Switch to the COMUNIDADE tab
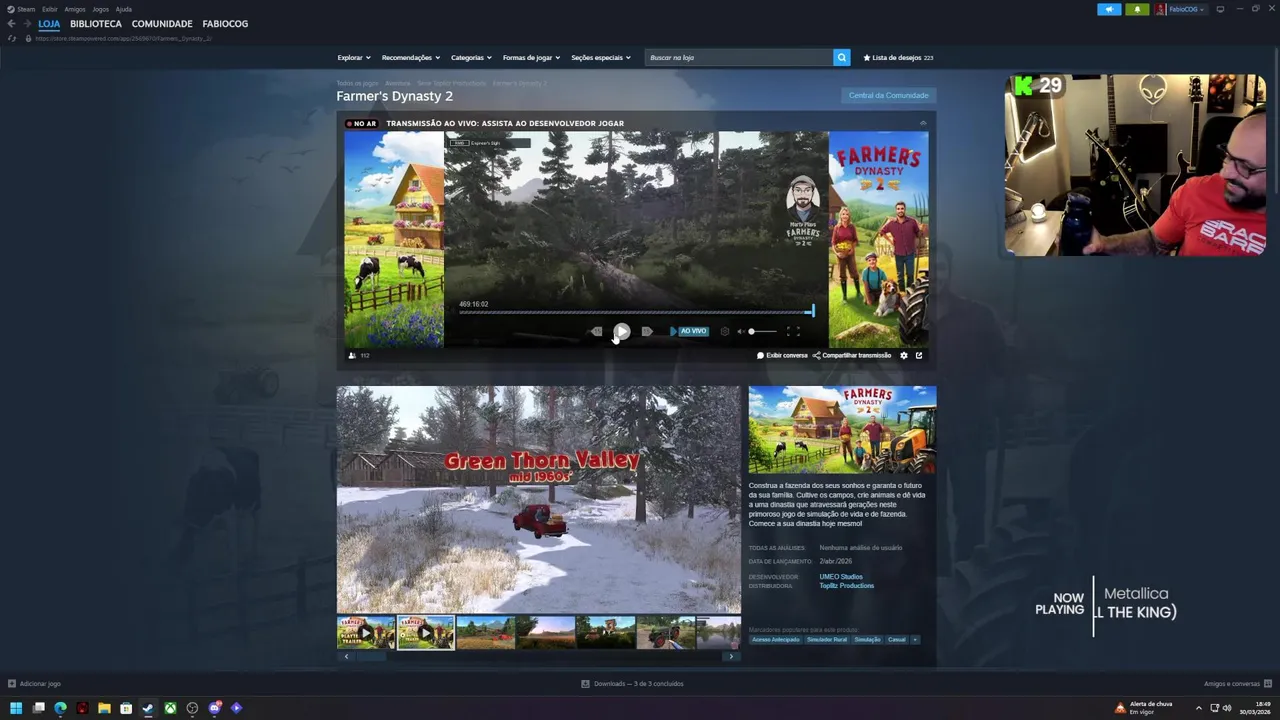1280x720 pixels. click(x=162, y=24)
